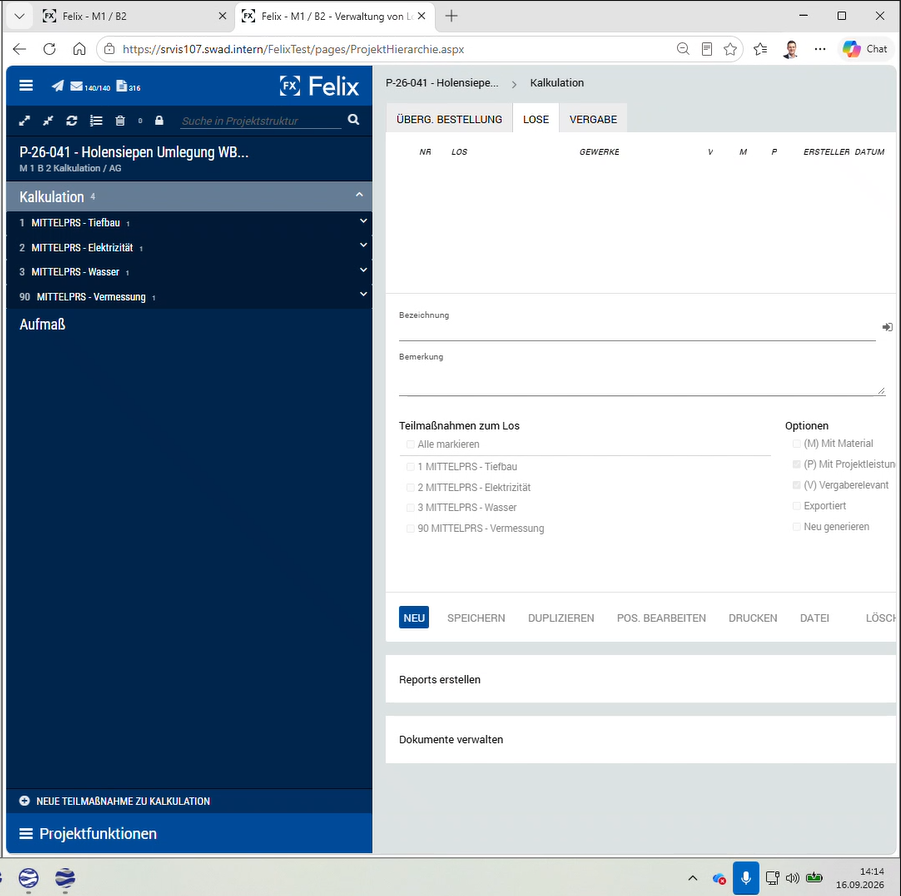
Task: Tick the 2 MITTELPRS - Elektrizität checkbox
Action: pyautogui.click(x=410, y=487)
